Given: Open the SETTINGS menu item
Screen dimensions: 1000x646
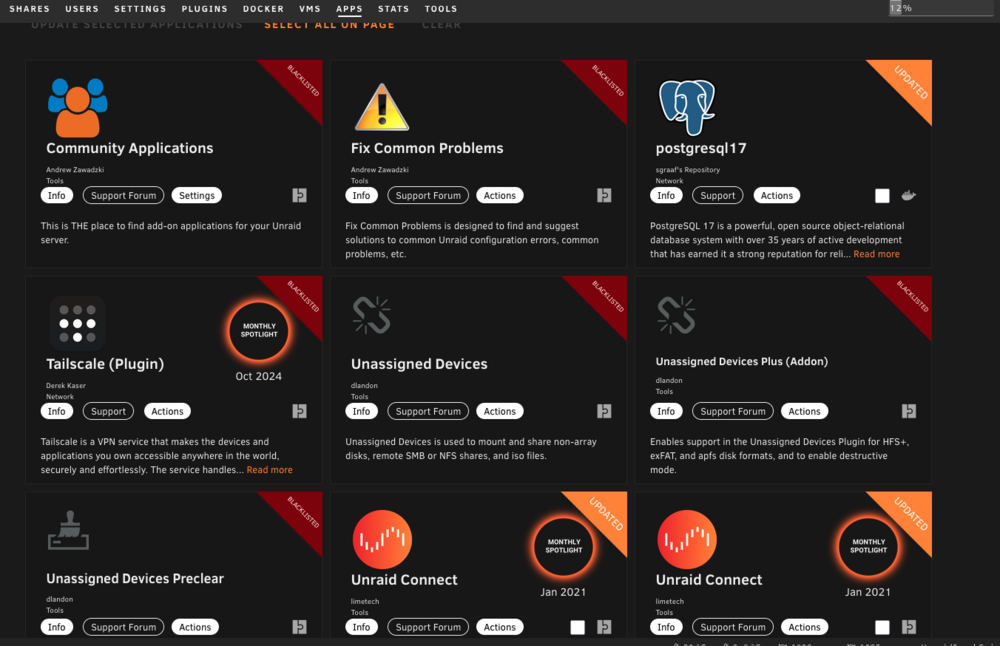Looking at the screenshot, I should pos(140,9).
